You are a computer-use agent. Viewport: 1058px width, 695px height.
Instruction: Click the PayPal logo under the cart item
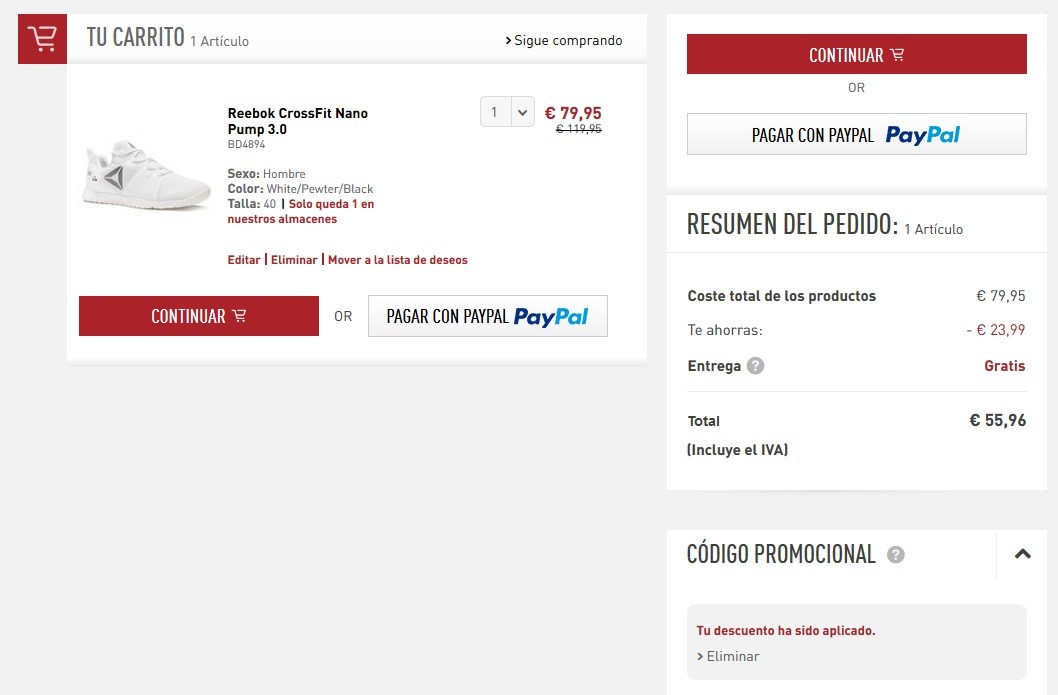click(551, 316)
